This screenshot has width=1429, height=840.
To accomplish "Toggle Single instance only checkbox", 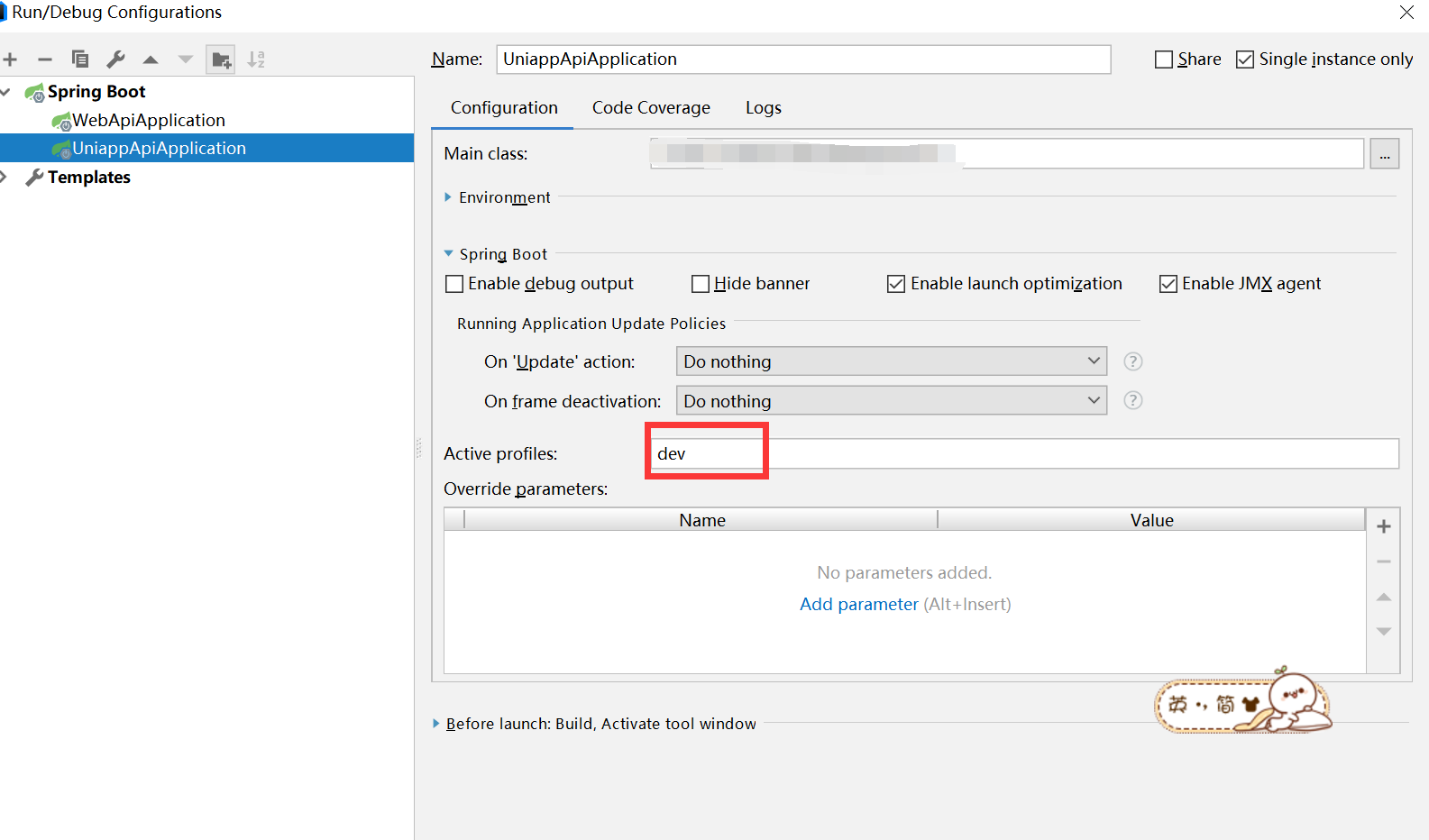I will click(x=1245, y=59).
